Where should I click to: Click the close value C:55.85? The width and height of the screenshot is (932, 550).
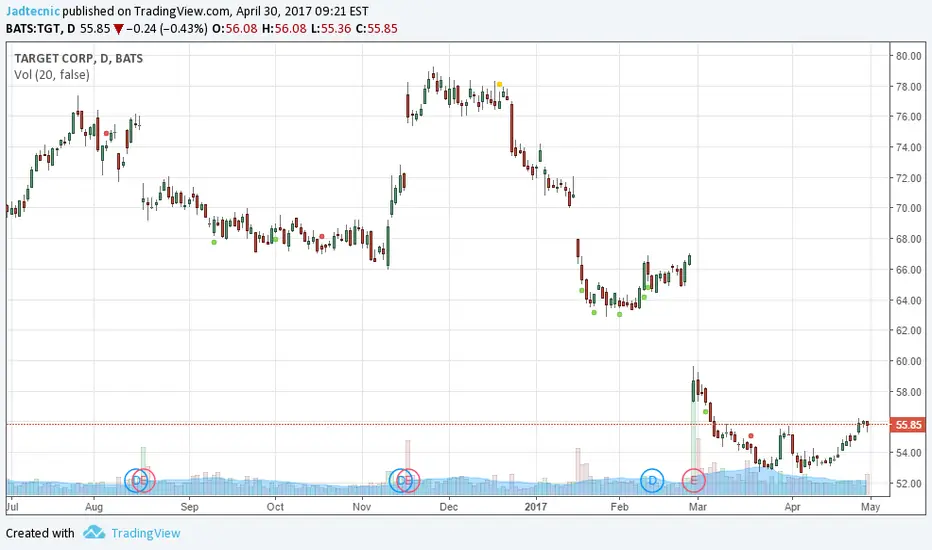click(376, 29)
